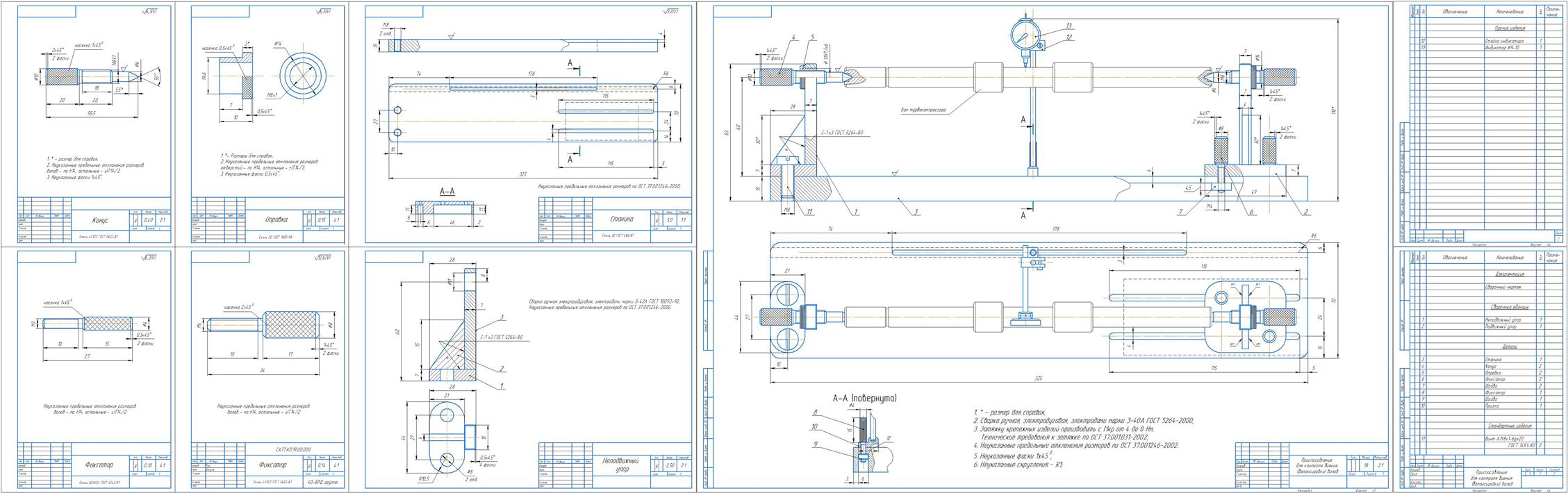Select the Оправка name in the title block
1568x493 pixels.
[276, 220]
